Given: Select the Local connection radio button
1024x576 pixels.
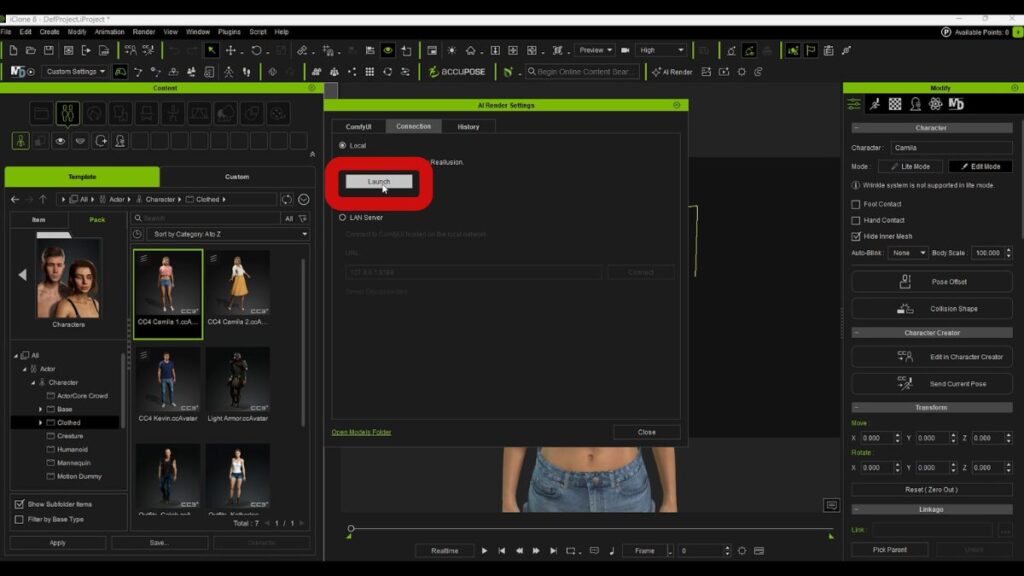Looking at the screenshot, I should tap(342, 146).
